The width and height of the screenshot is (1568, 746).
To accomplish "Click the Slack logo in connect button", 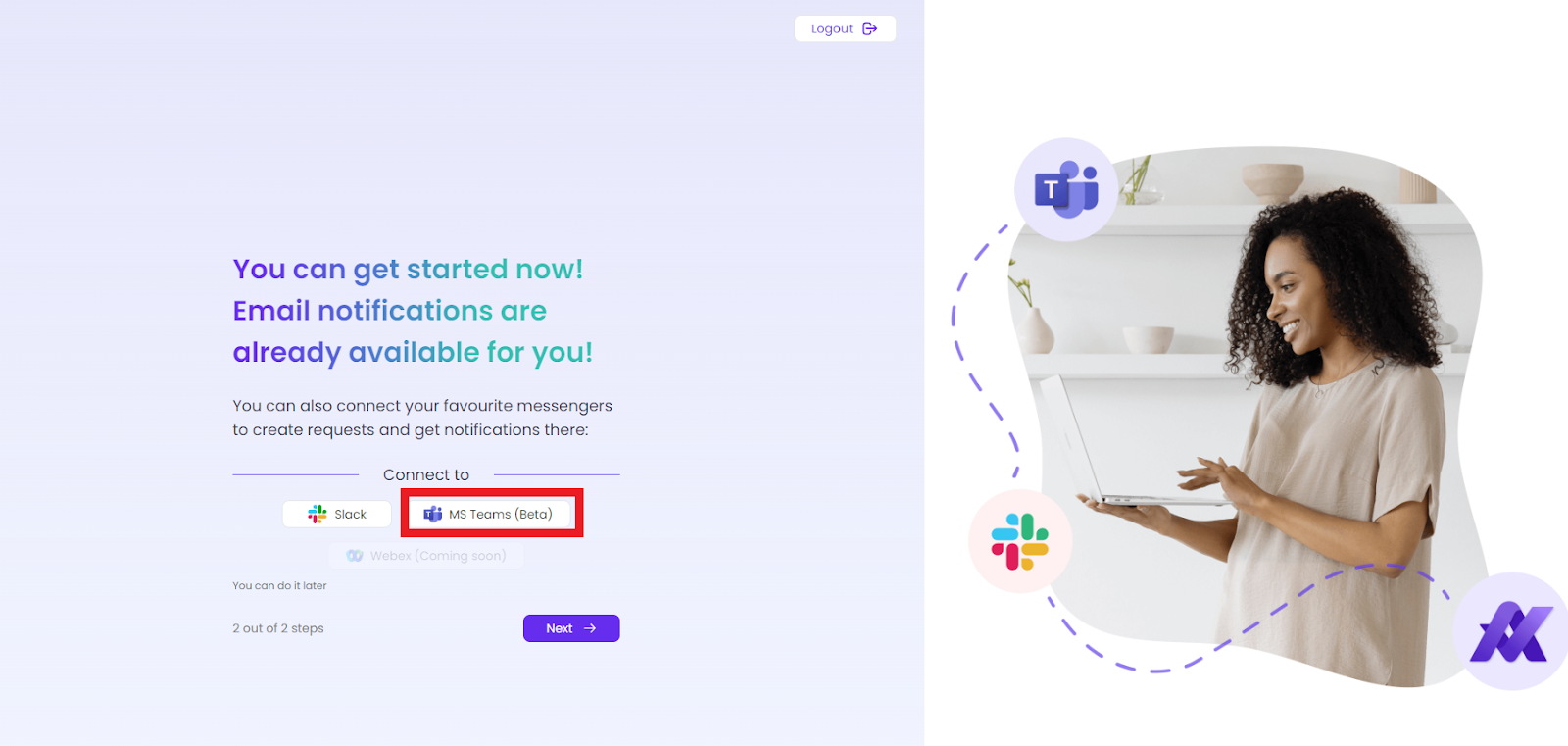I will tap(318, 514).
